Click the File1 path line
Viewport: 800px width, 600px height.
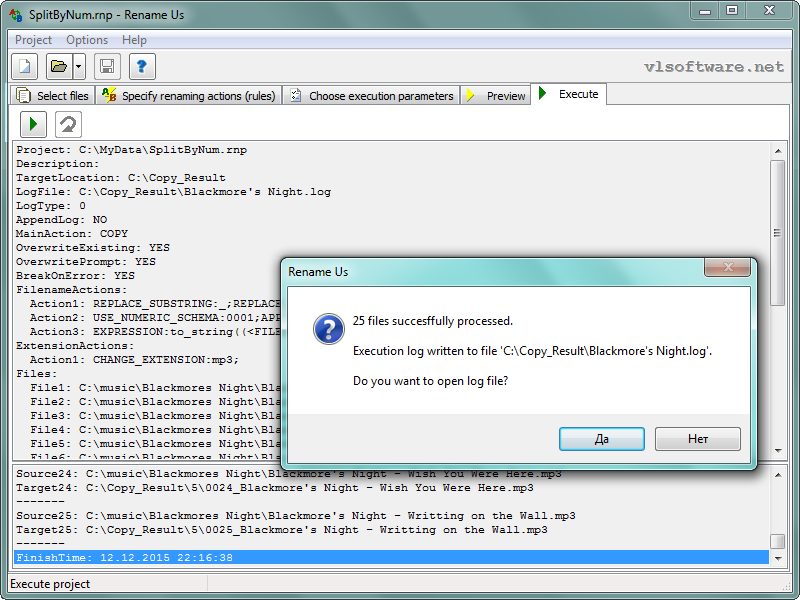(x=155, y=388)
